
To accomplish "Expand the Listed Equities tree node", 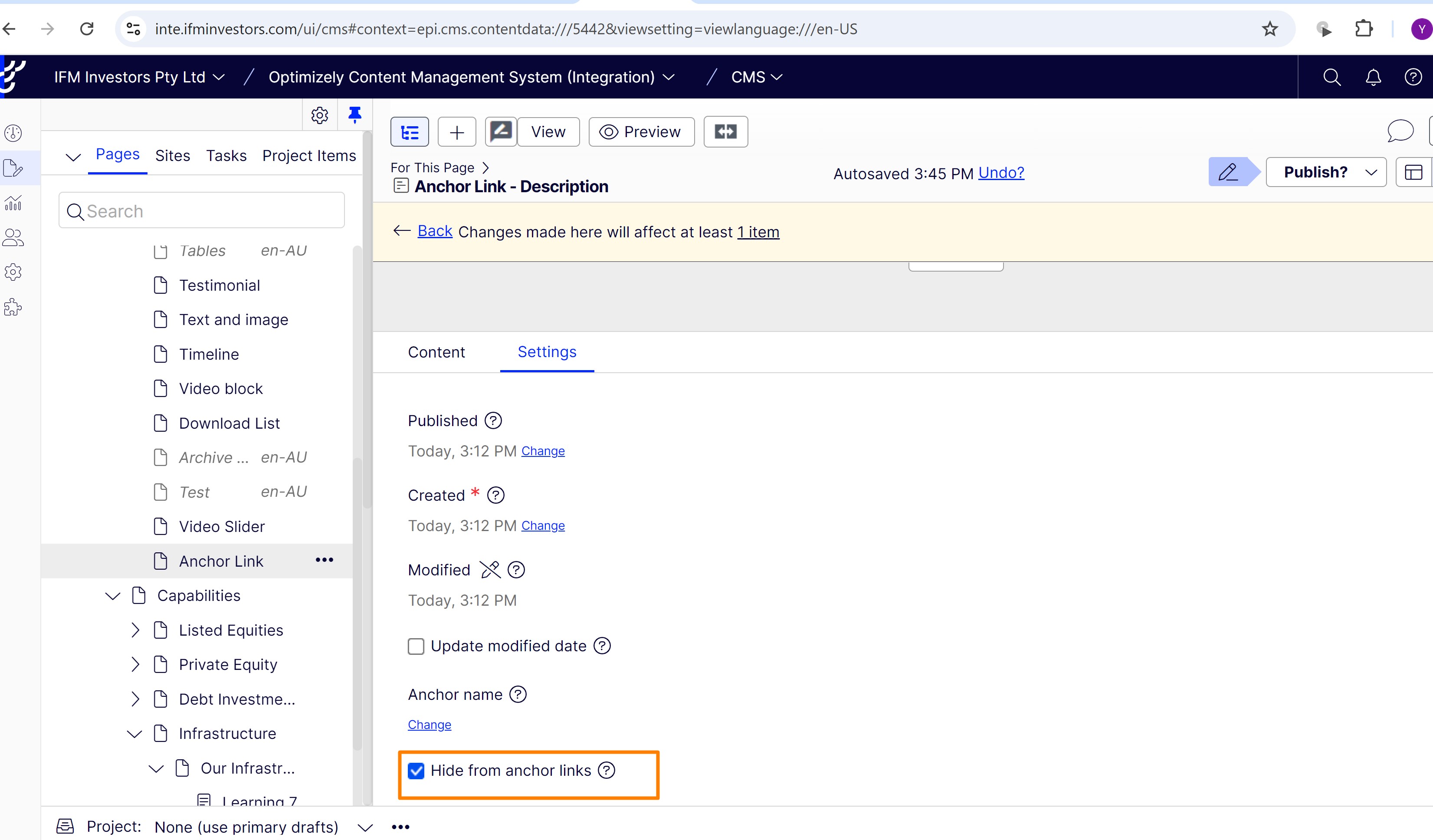I will tap(135, 630).
